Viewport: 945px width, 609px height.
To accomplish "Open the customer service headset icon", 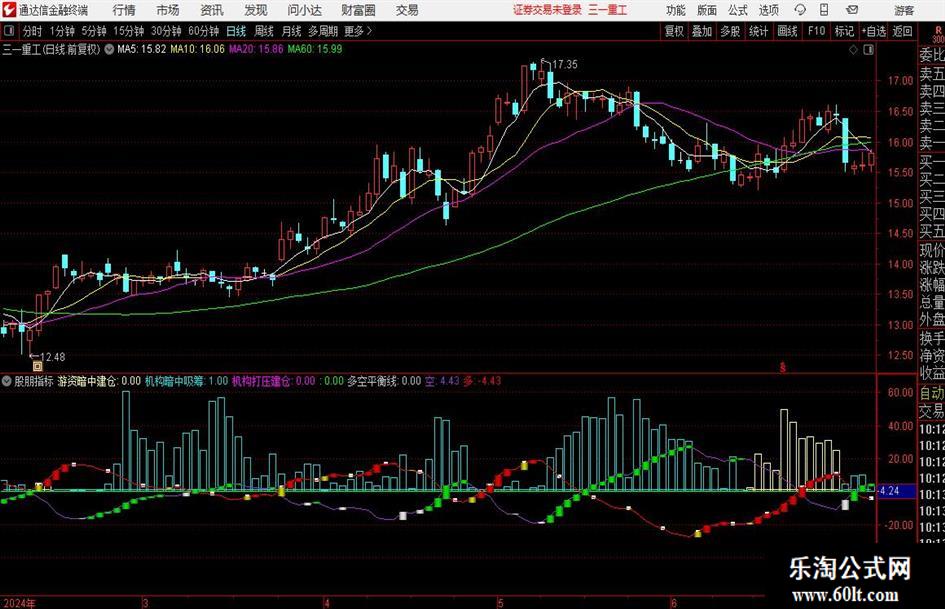I will [x=800, y=10].
